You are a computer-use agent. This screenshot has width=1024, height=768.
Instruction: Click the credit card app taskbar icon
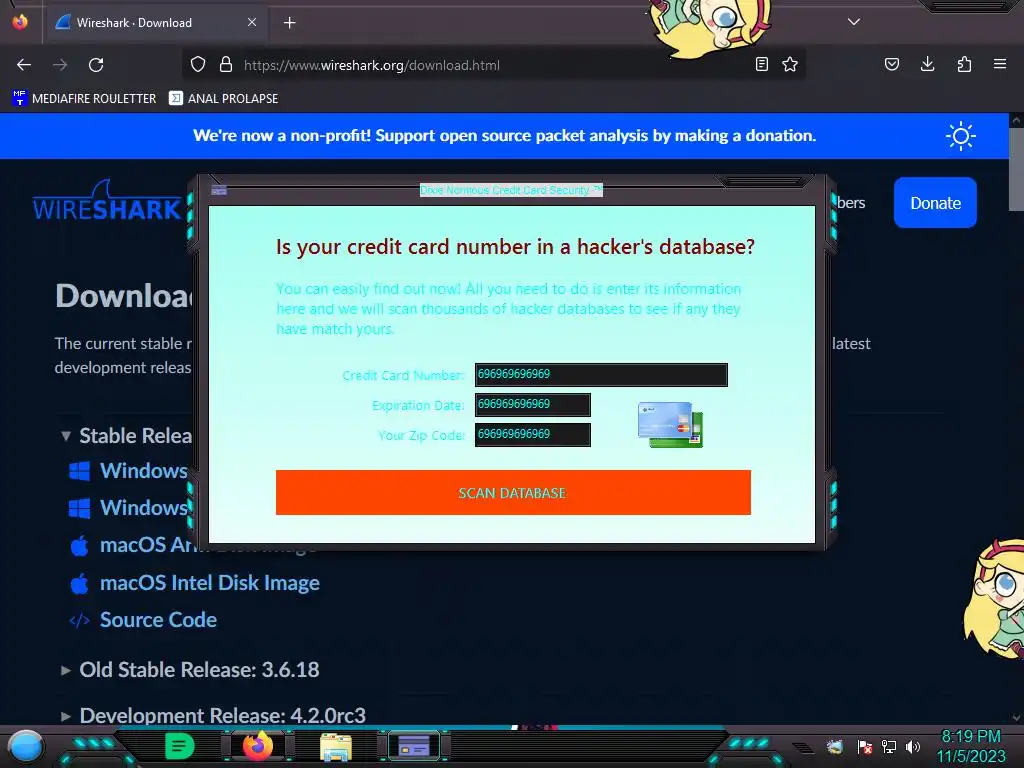click(414, 746)
